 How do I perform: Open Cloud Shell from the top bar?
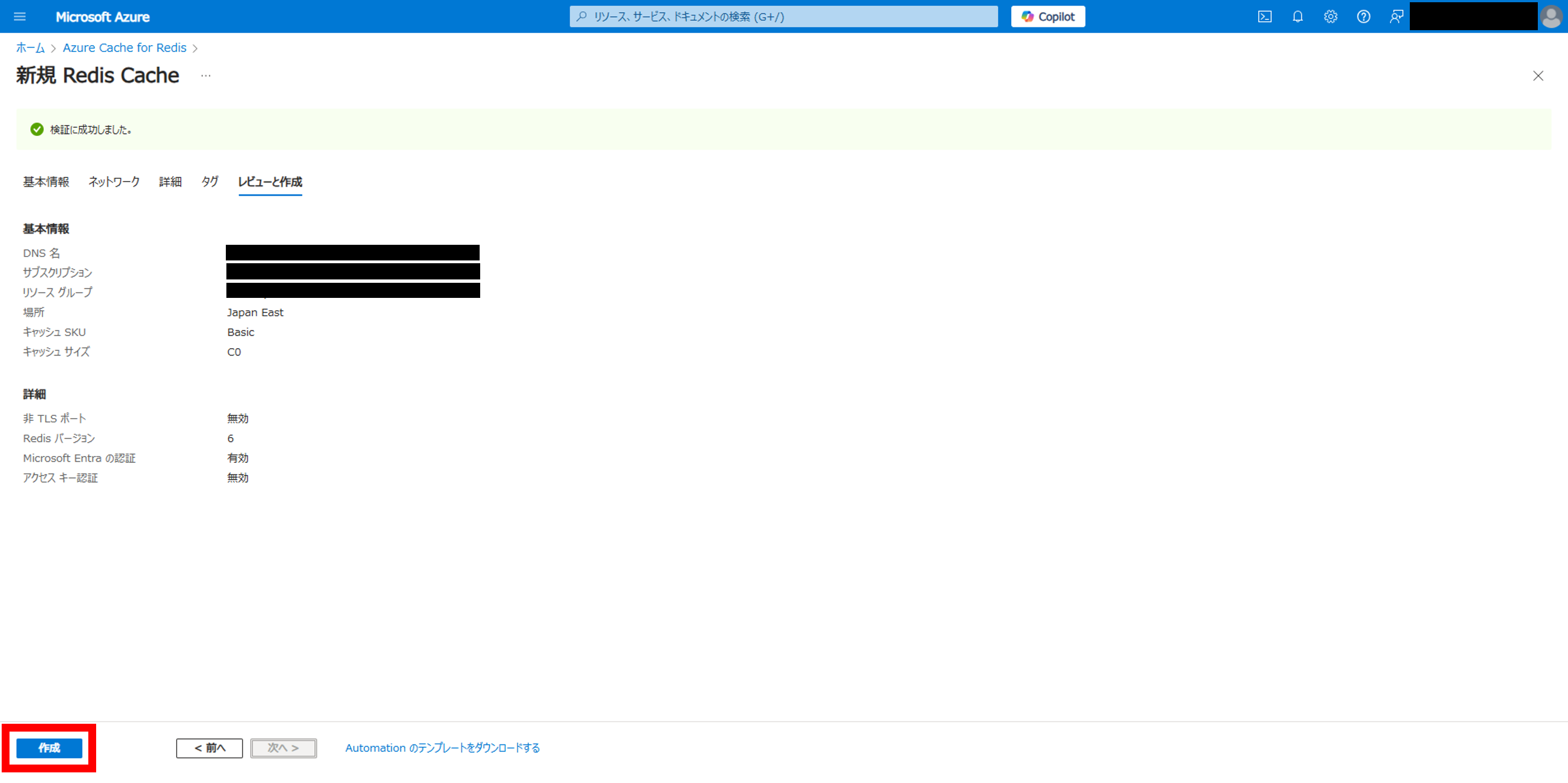pos(1264,16)
